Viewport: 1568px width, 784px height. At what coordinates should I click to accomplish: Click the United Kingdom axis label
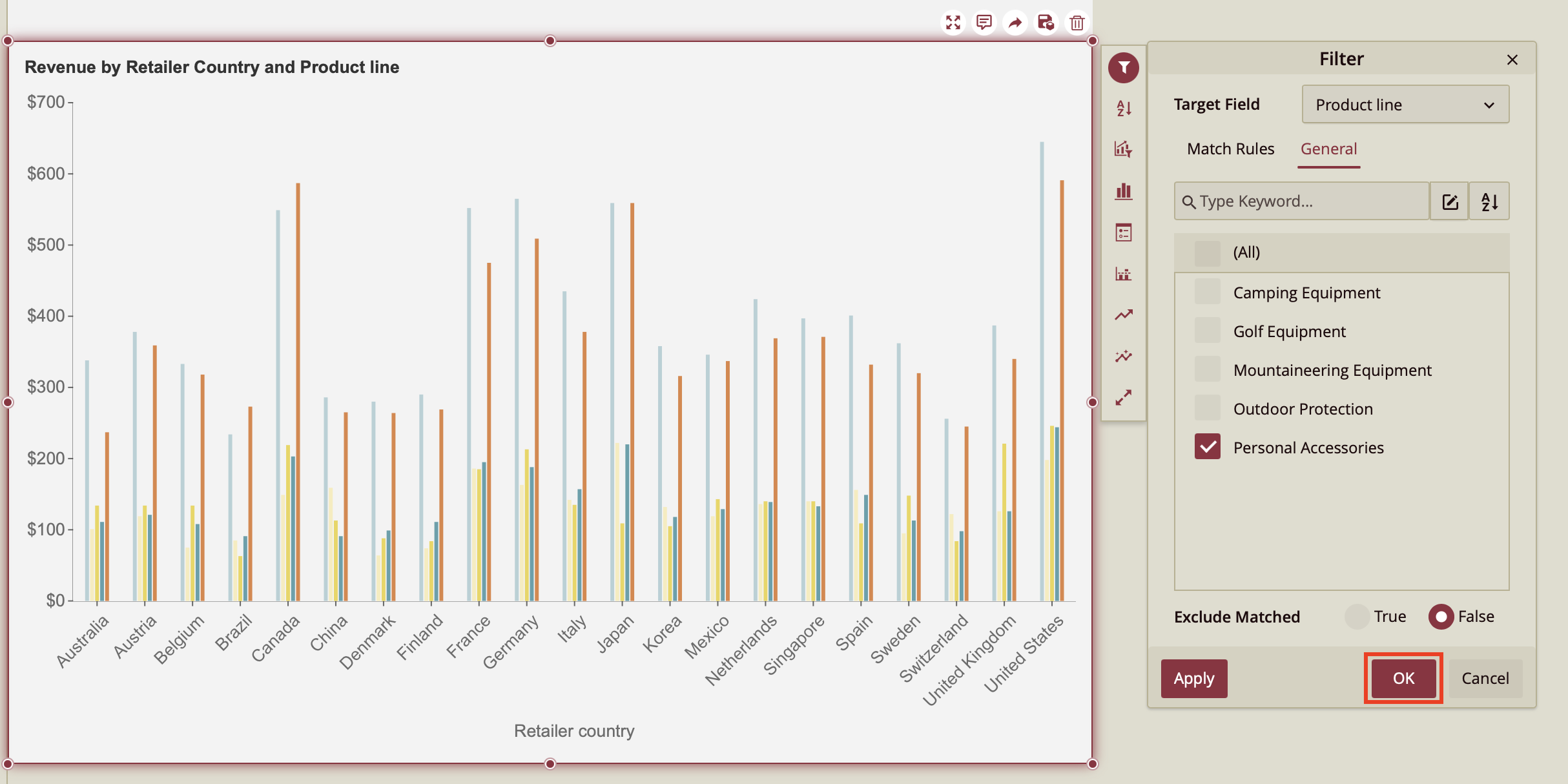click(970, 660)
